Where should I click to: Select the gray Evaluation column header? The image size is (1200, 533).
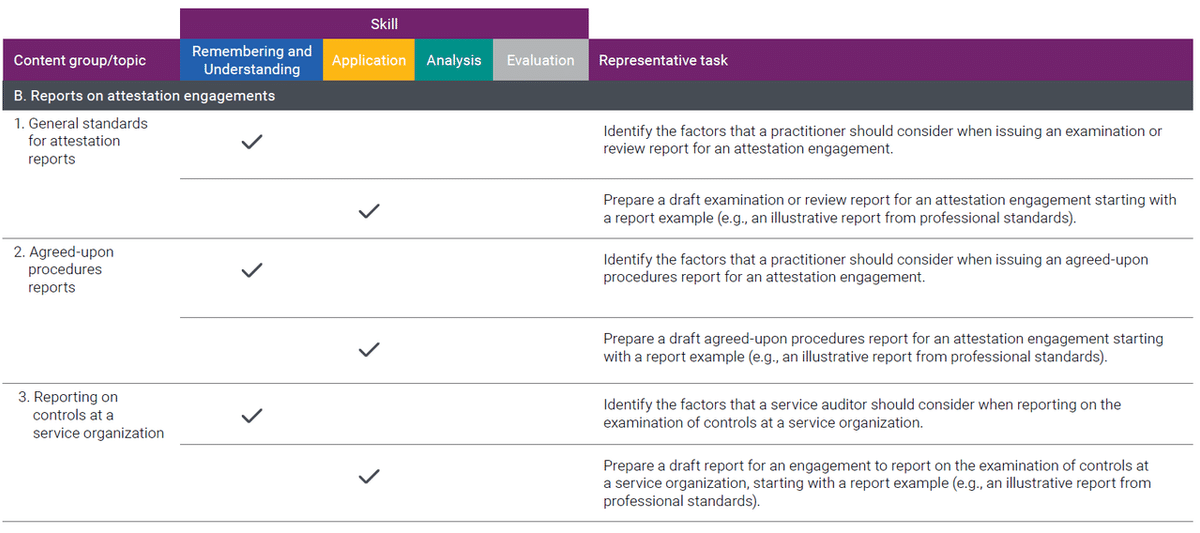[541, 60]
